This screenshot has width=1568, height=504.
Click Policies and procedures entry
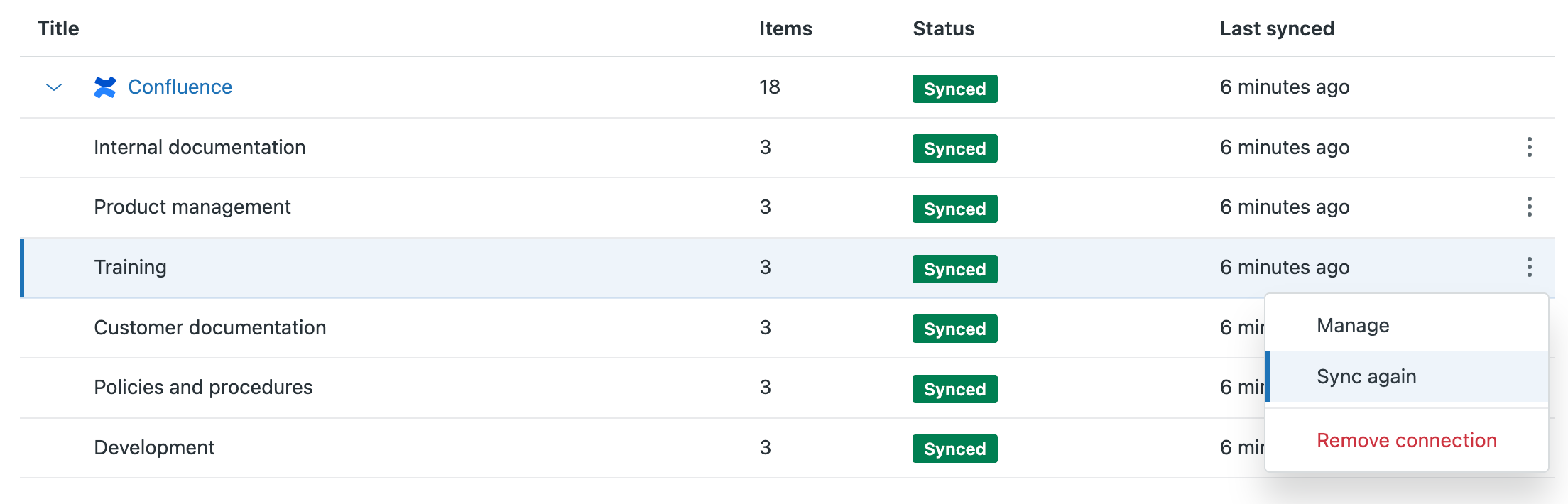pyautogui.click(x=203, y=387)
